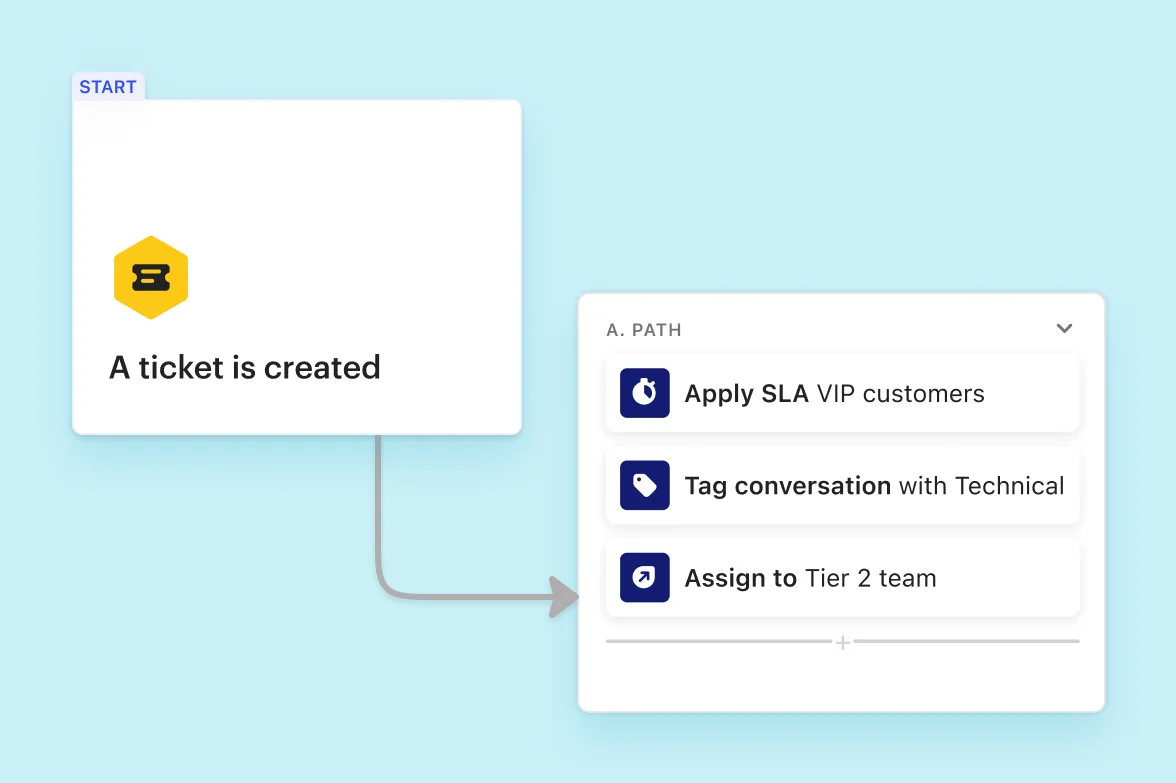Image resolution: width=1176 pixels, height=783 pixels.
Task: Click the gray arrowhead pointing to path
Action: pyautogui.click(x=563, y=597)
